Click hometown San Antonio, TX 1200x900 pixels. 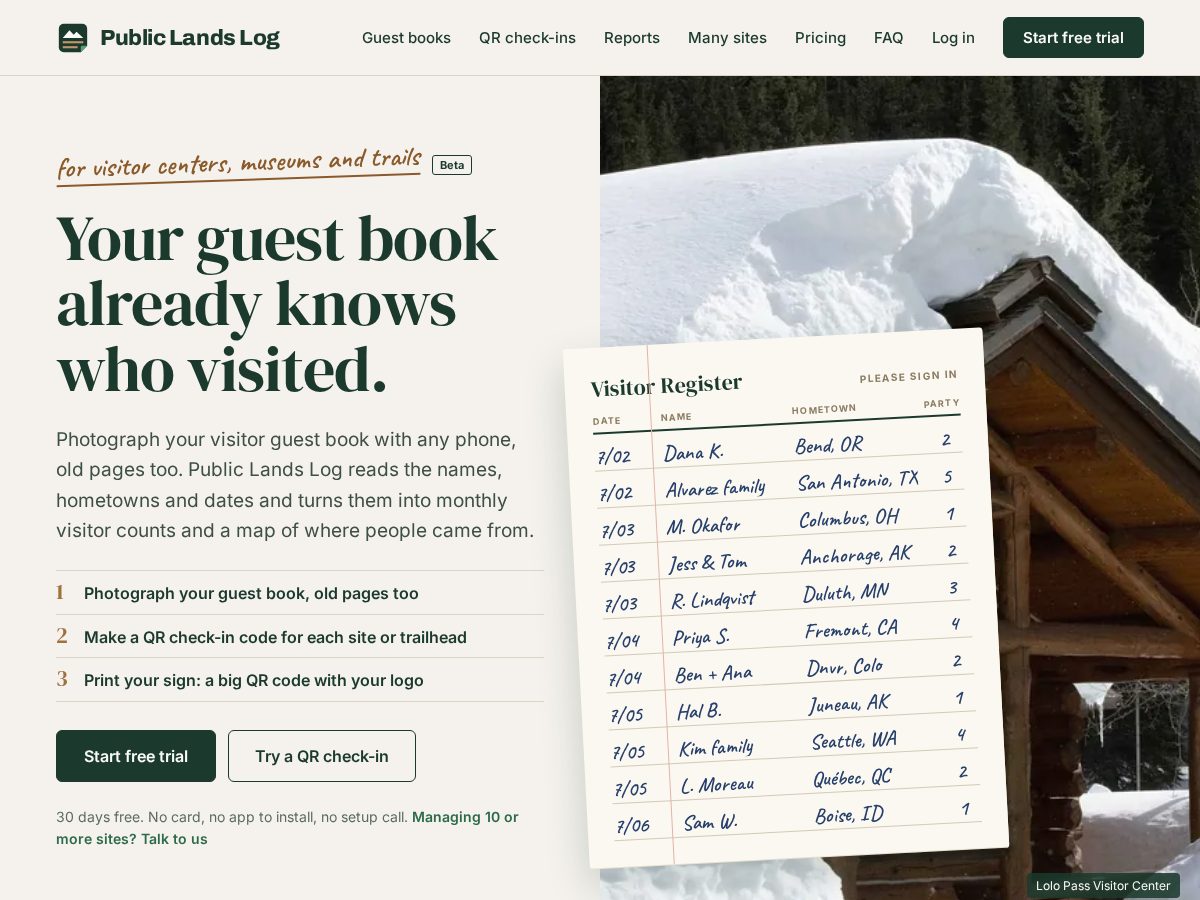tap(858, 481)
